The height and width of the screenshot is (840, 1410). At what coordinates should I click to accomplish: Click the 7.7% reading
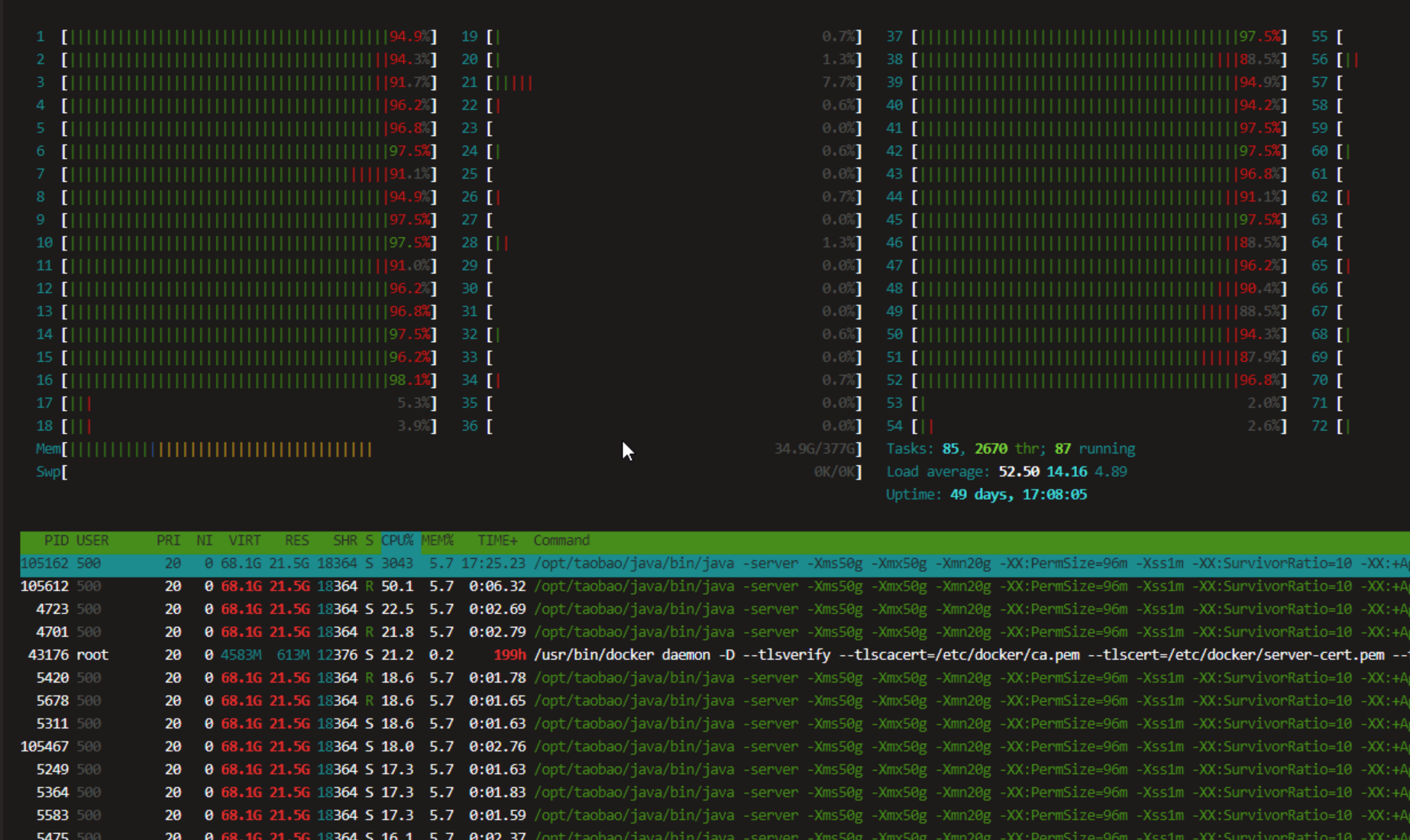(x=839, y=82)
